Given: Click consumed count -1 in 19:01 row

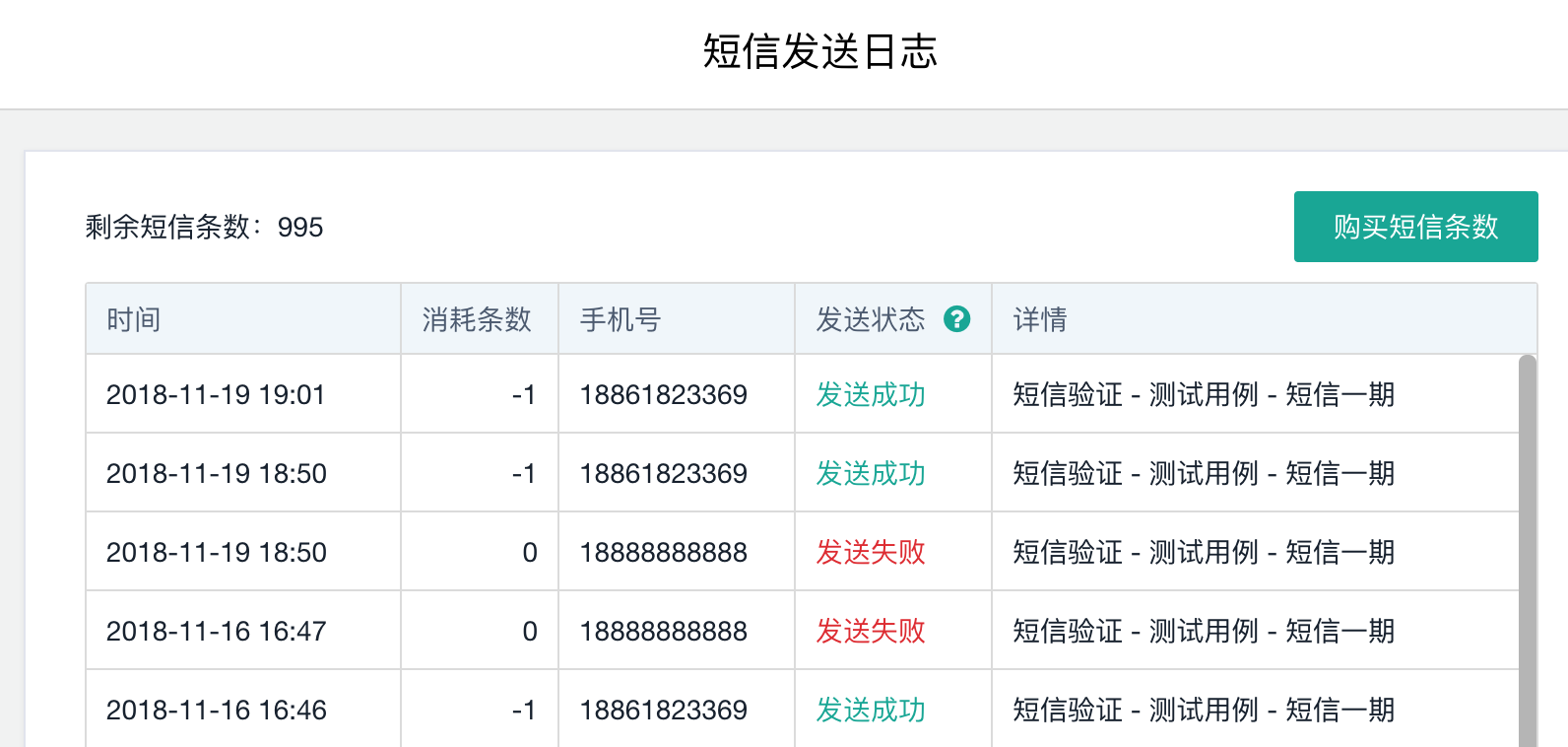Looking at the screenshot, I should tap(524, 394).
